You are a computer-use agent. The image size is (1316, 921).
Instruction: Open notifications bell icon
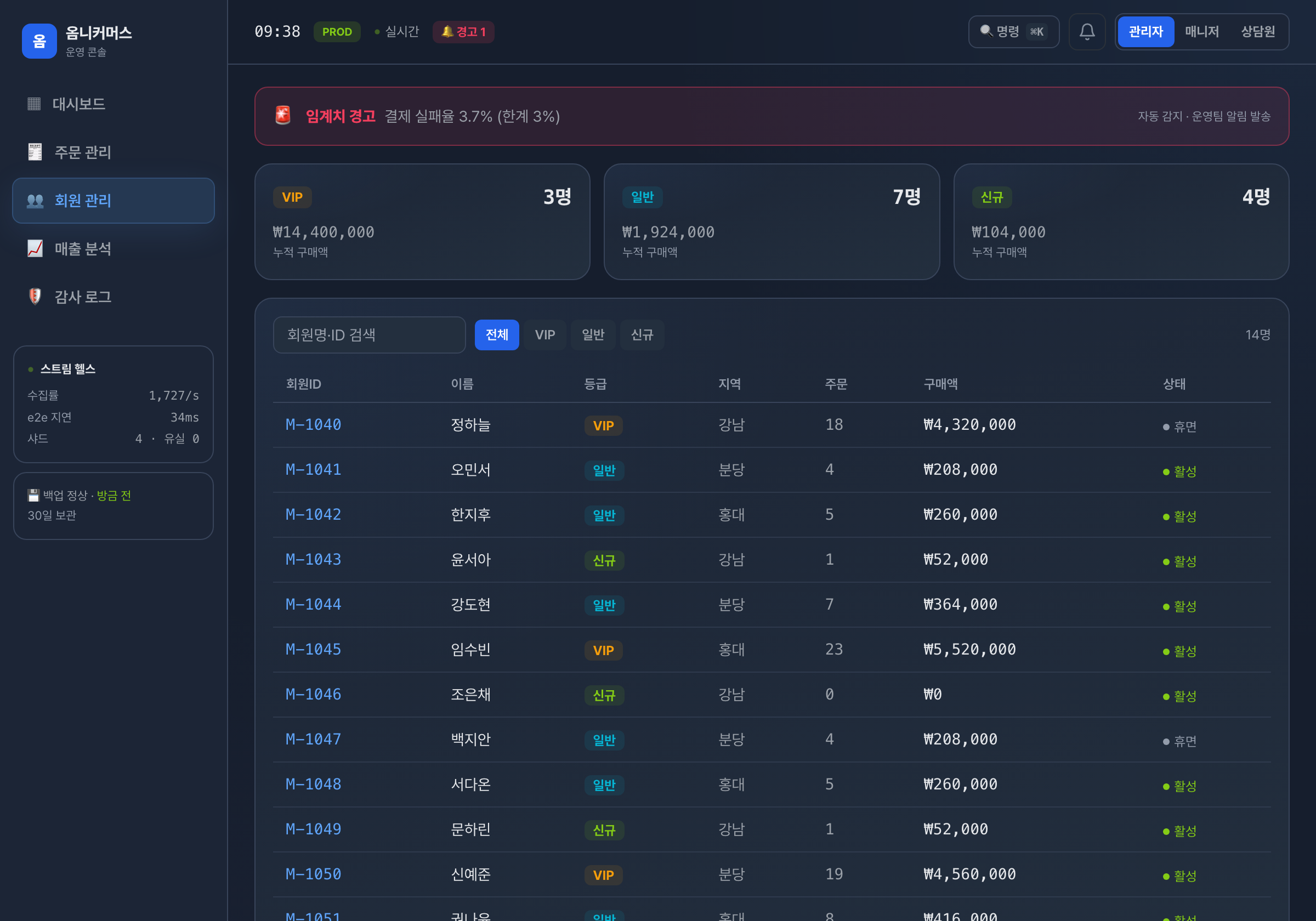coord(1087,31)
